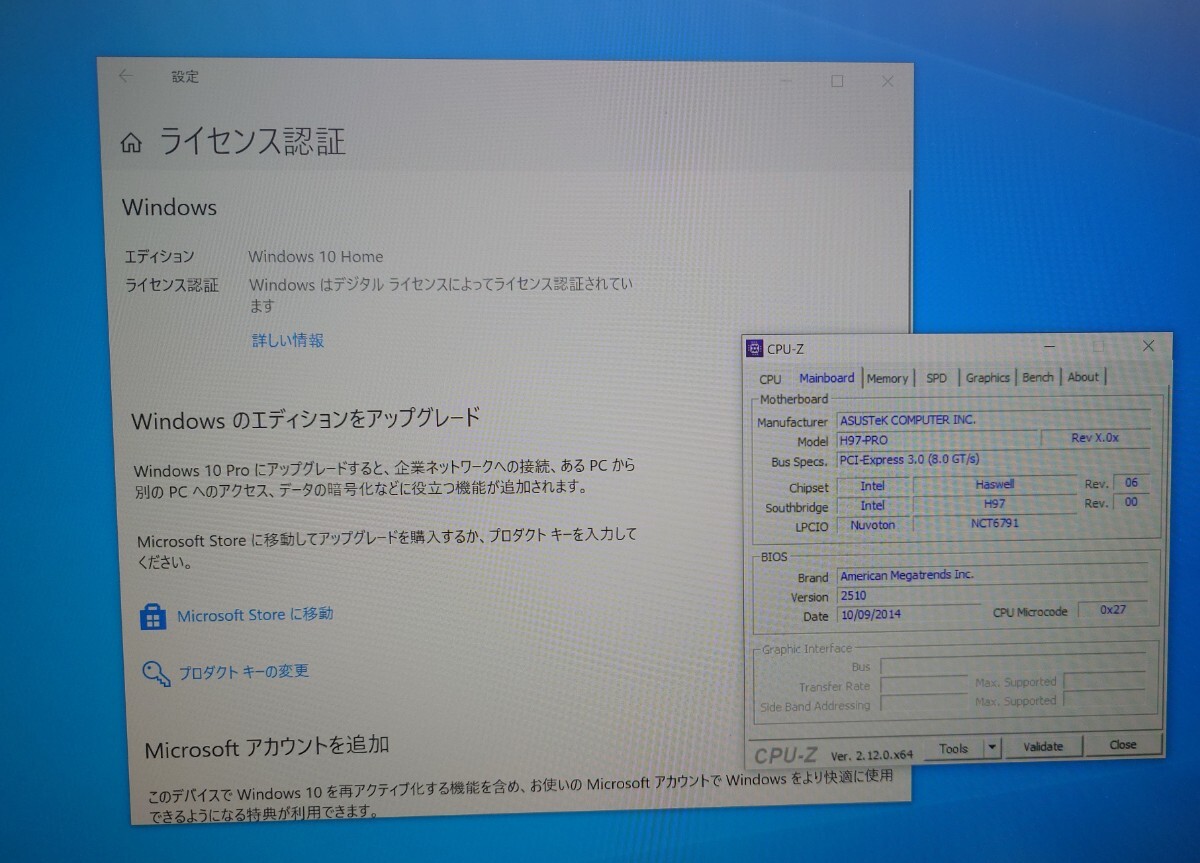Click the Manufacturer field ASUSTeK COMPUTER INC.
Image resolution: width=1200 pixels, height=863 pixels.
993,420
